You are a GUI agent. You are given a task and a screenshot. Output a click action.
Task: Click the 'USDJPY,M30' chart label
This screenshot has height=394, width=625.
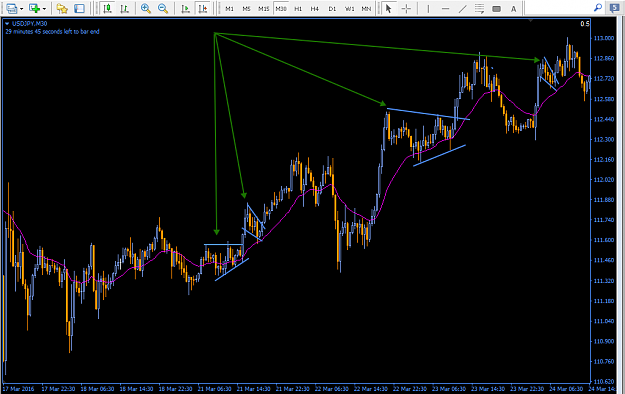tap(29, 24)
